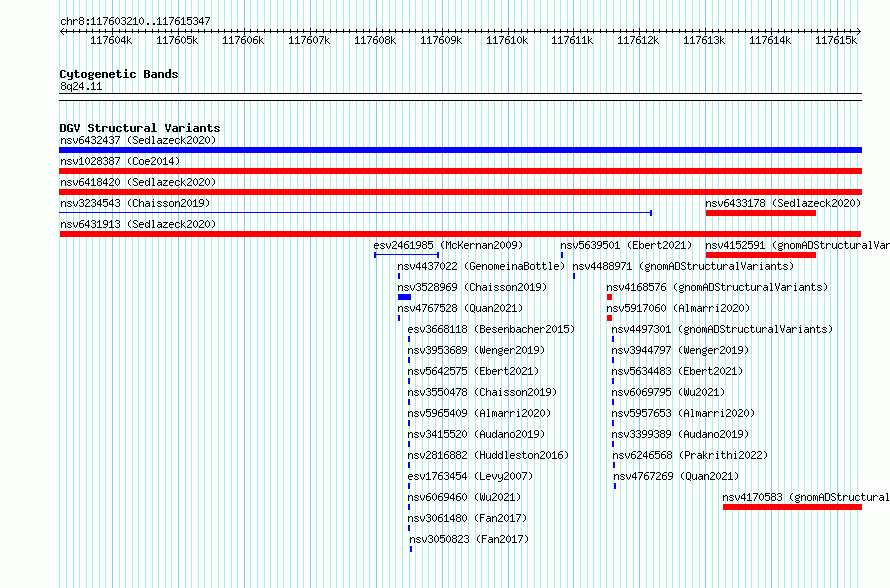Select nsv3050823 (Fan2017) label
Viewport: 890px width, 588px height.
tap(469, 539)
